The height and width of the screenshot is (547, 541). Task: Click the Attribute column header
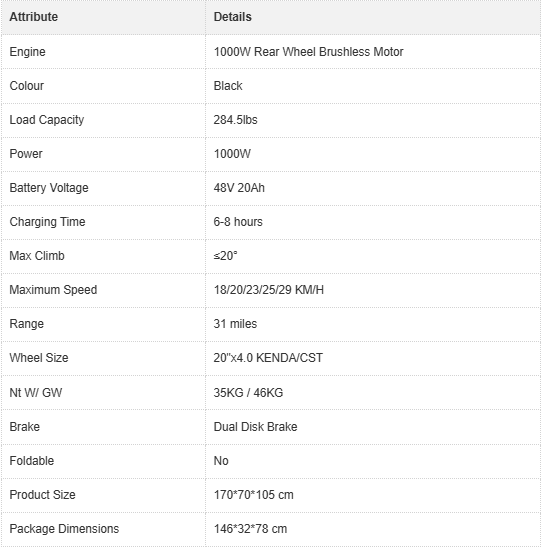33,17
